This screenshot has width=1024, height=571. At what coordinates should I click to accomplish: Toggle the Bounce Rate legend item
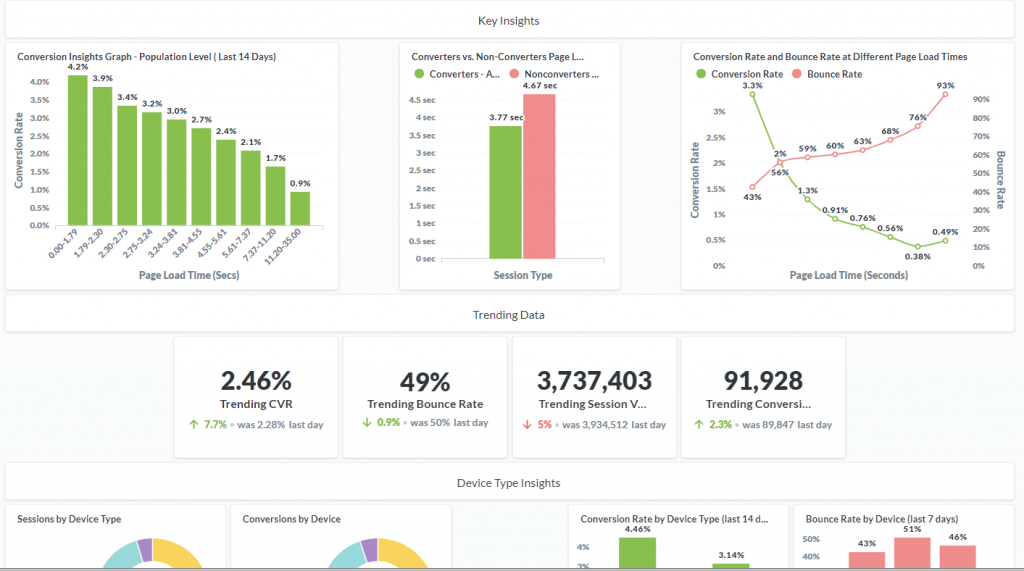[x=827, y=74]
